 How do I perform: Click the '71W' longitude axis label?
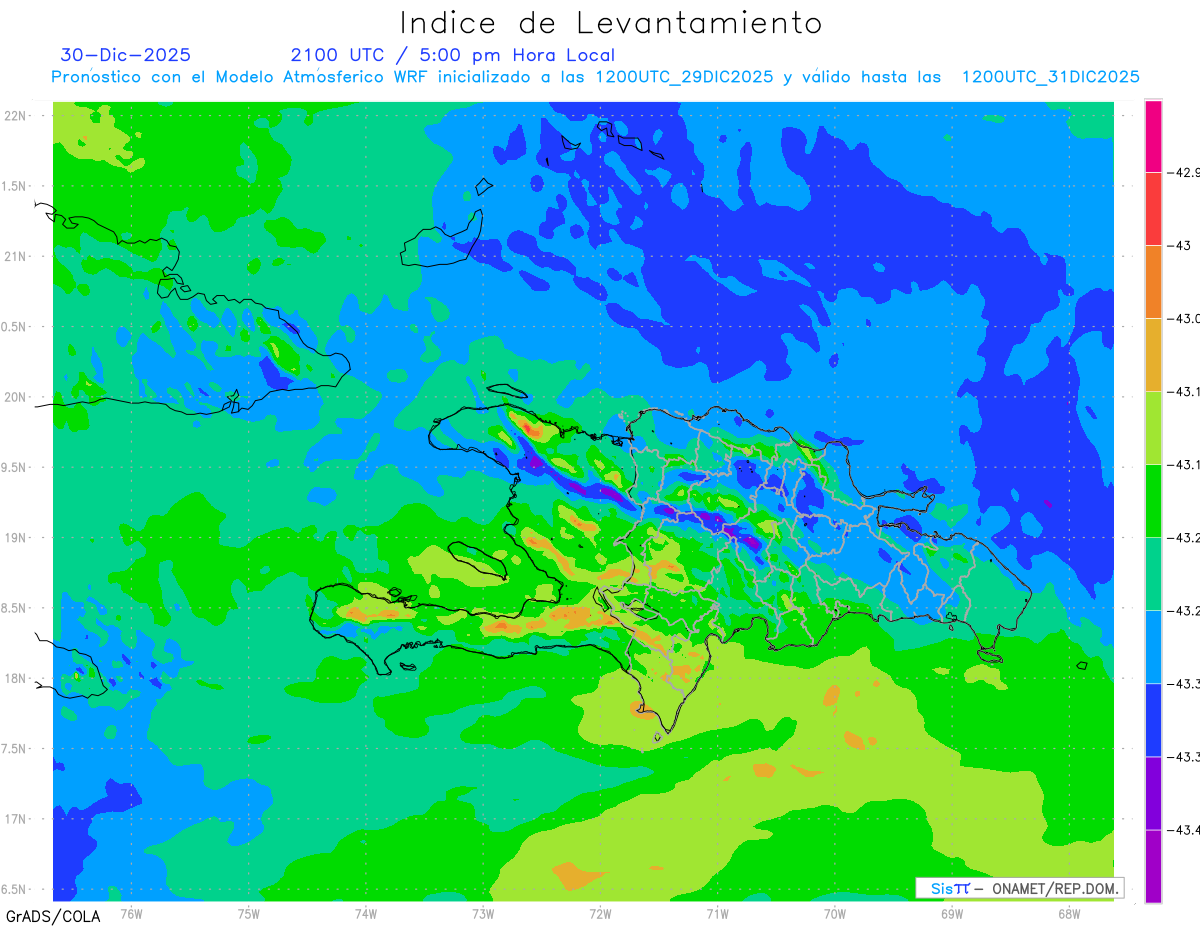(x=717, y=913)
